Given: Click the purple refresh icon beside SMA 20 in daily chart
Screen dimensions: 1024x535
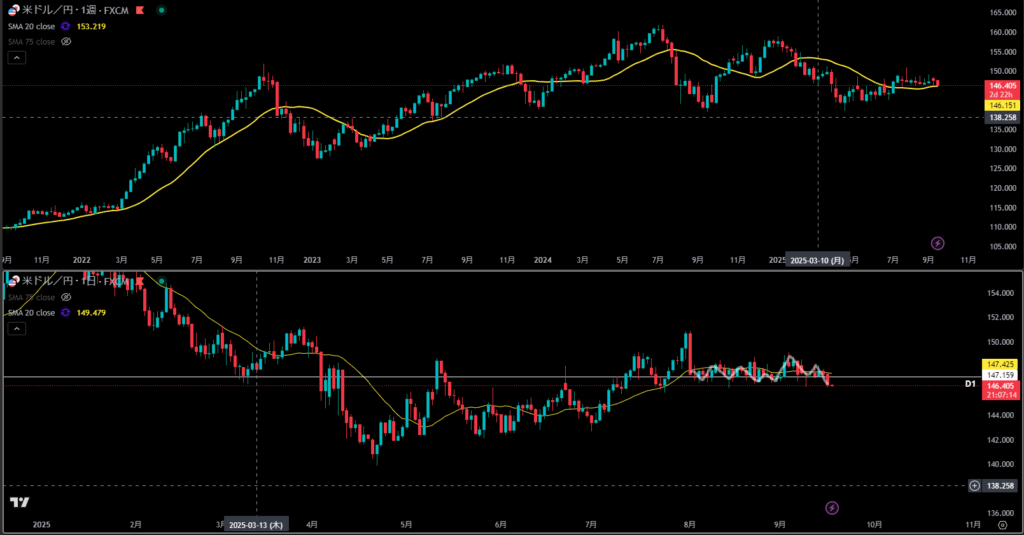Looking at the screenshot, I should click(67, 313).
